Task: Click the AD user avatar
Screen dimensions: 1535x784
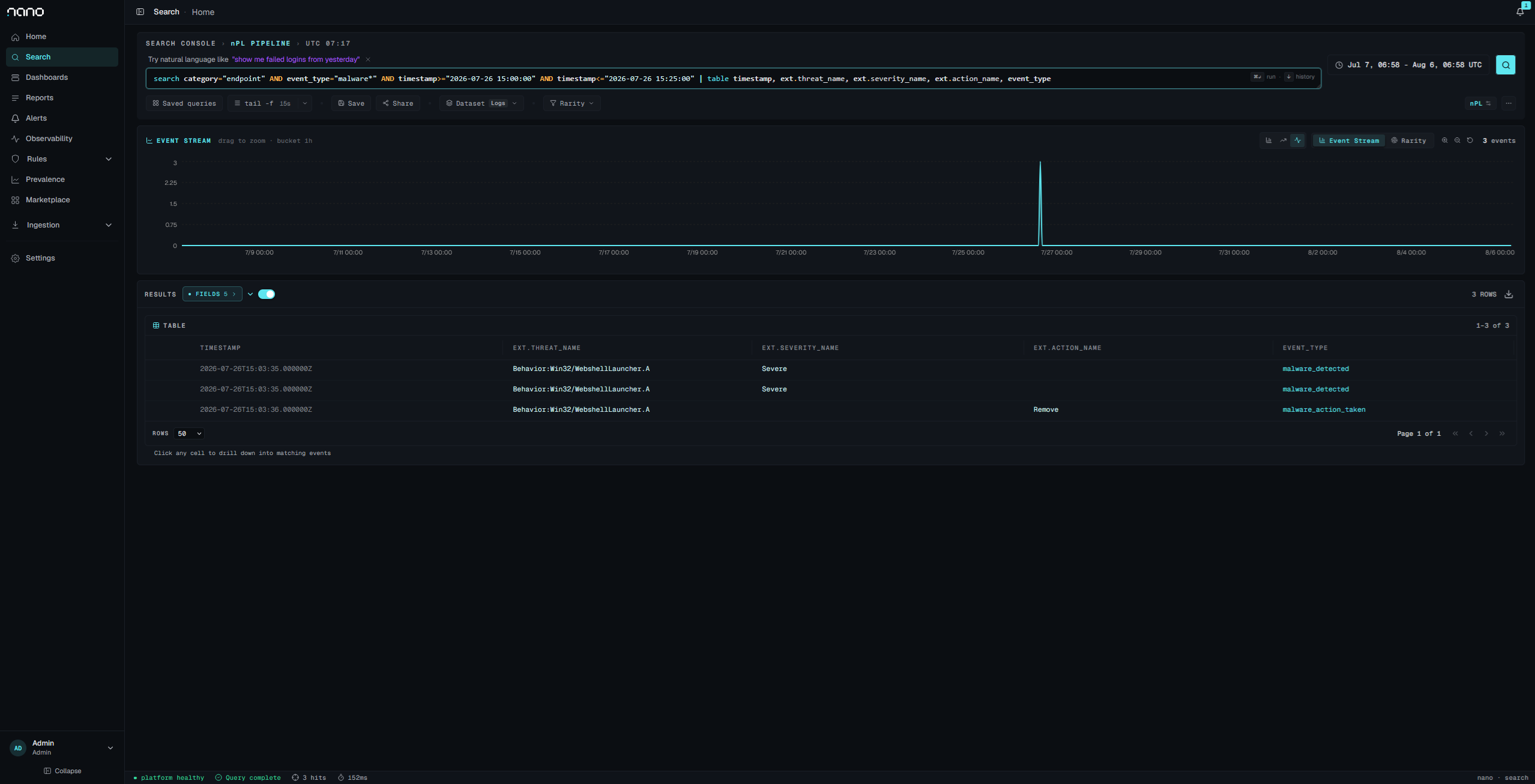Action: coord(18,748)
